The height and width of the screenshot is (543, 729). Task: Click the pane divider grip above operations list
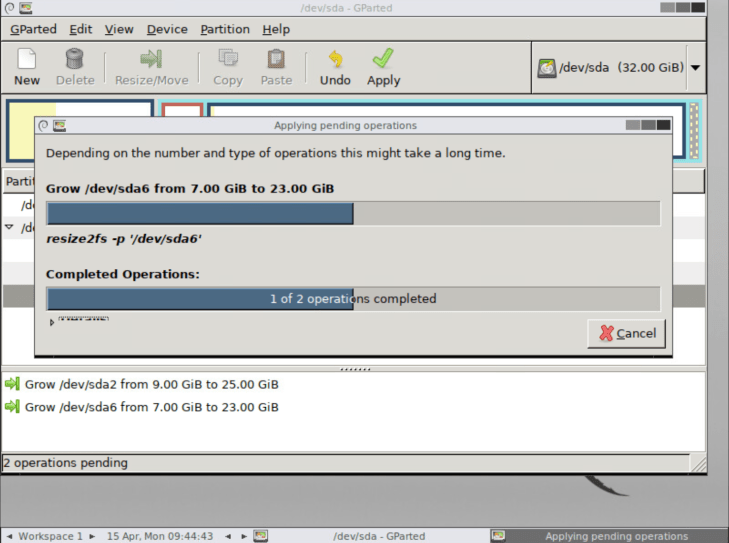tap(355, 369)
